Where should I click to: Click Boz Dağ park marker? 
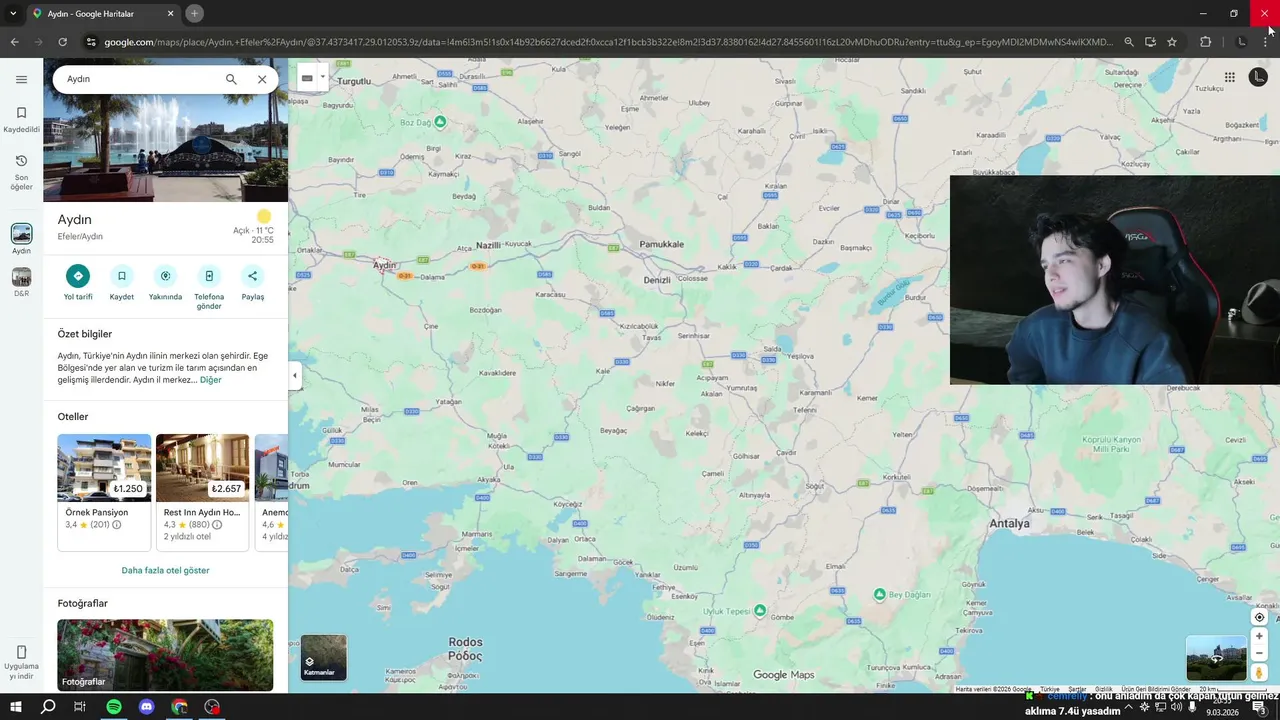pos(440,122)
